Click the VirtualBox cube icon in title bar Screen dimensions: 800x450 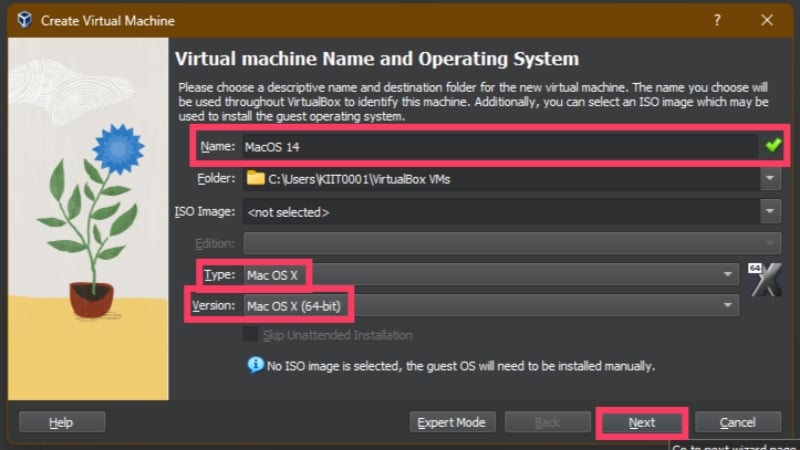24,20
